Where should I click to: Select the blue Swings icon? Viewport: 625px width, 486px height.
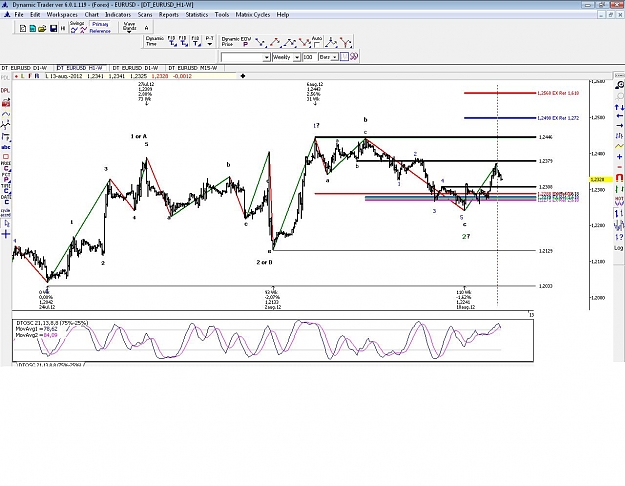(74, 30)
